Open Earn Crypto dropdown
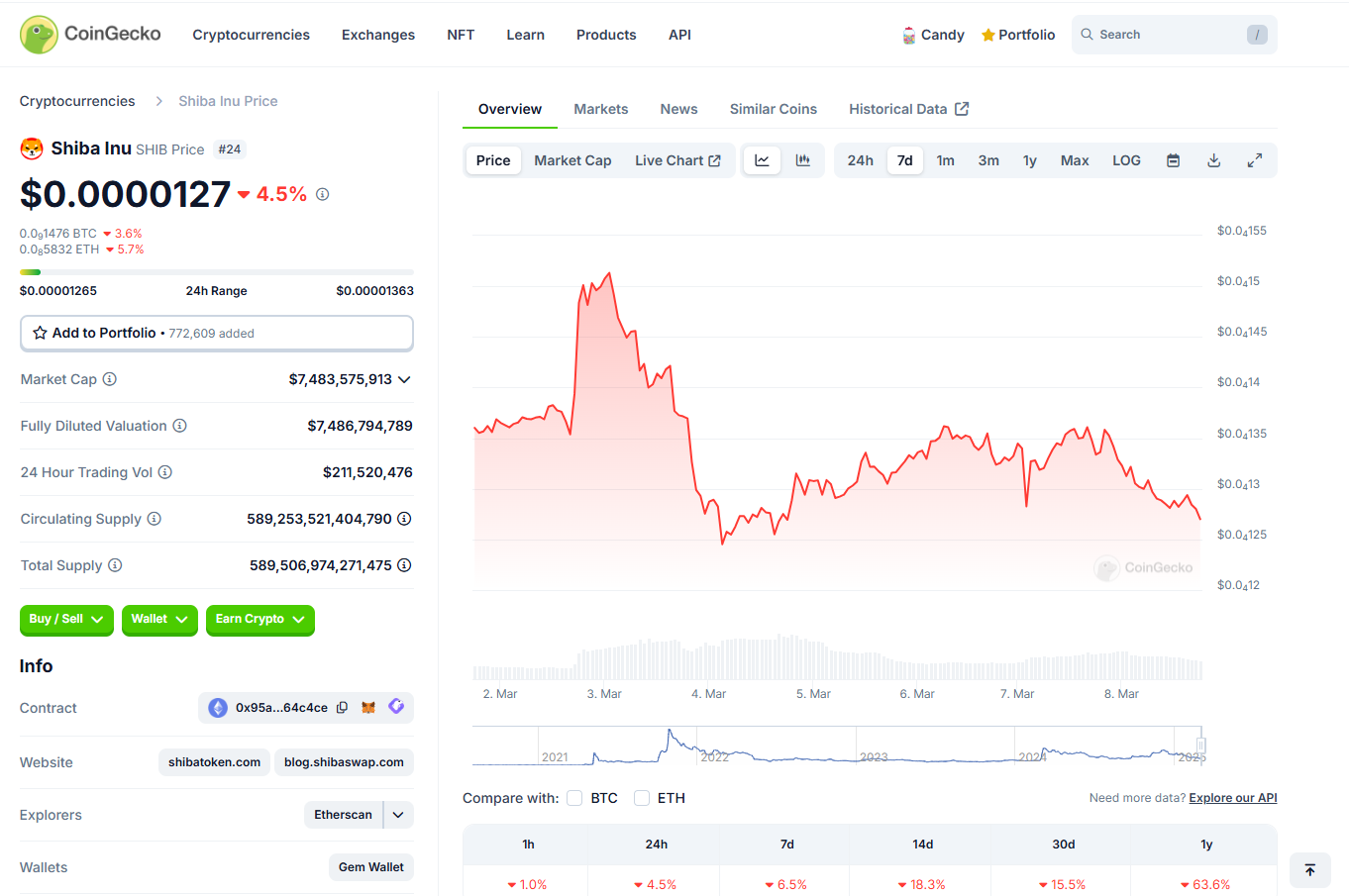 pos(260,620)
